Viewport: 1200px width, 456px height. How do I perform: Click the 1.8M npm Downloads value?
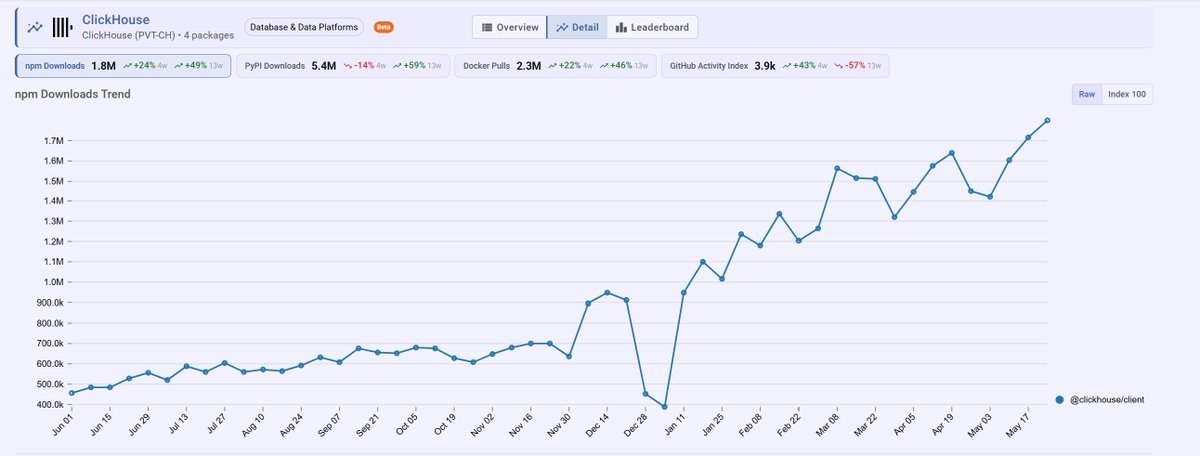point(104,66)
